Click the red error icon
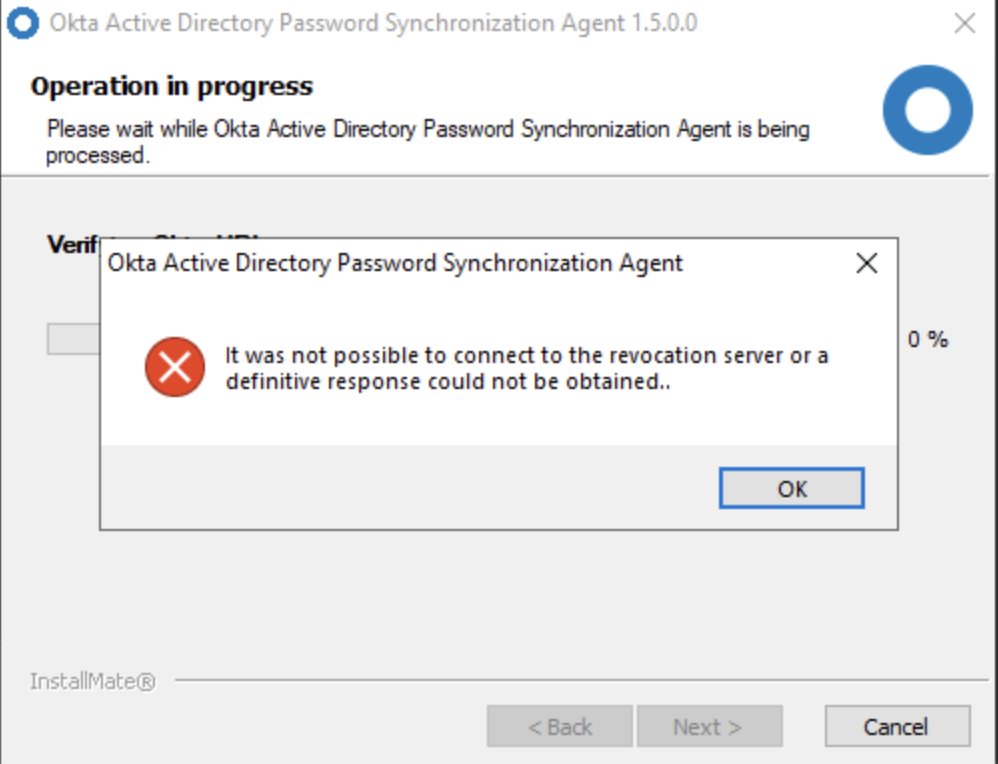 [175, 368]
